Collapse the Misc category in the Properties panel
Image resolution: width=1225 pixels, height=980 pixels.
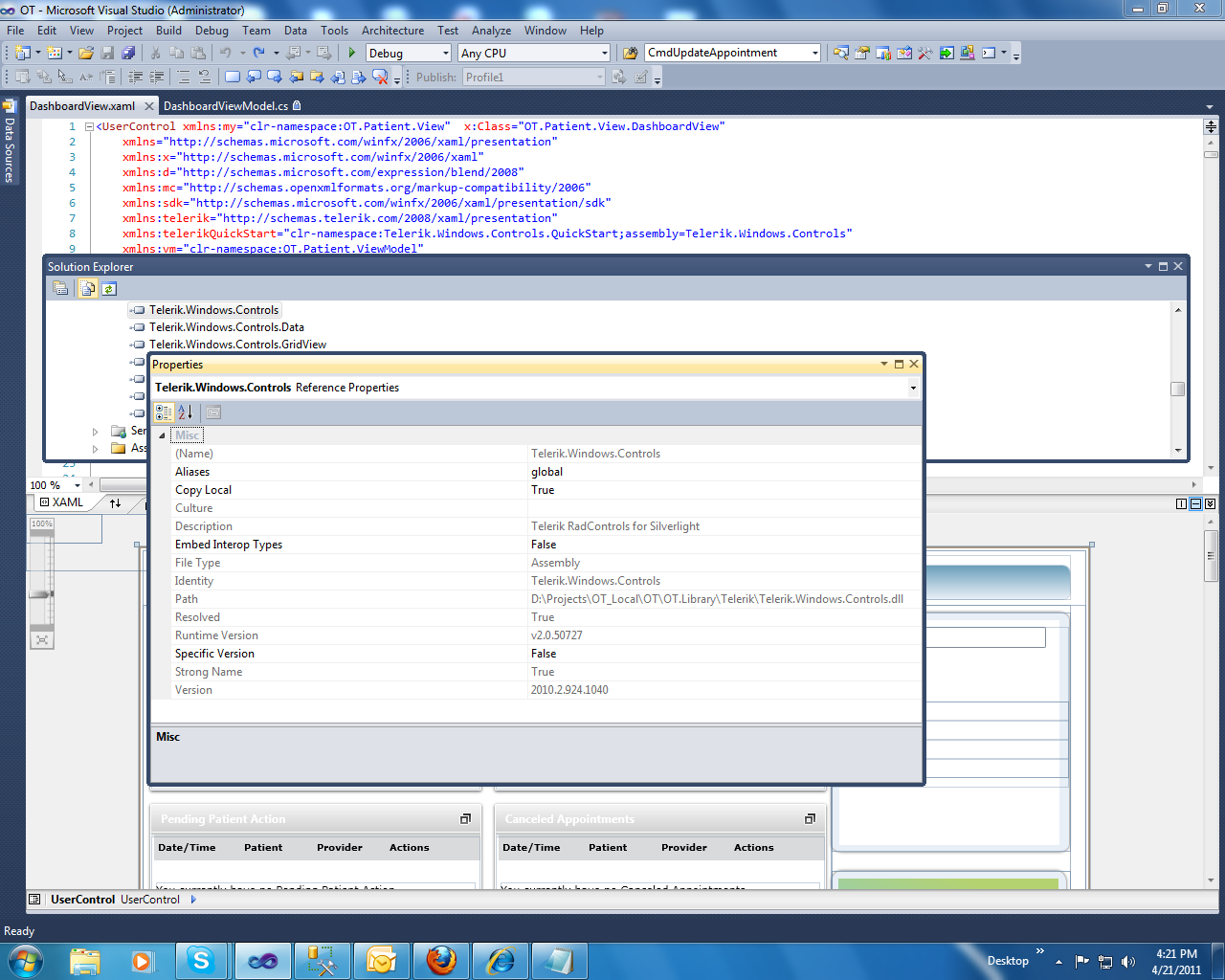tap(162, 435)
